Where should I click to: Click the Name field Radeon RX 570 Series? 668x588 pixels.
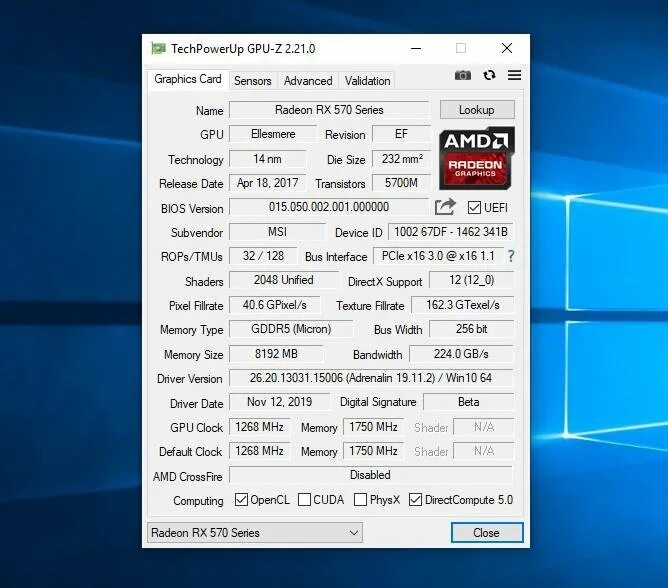pyautogui.click(x=329, y=110)
